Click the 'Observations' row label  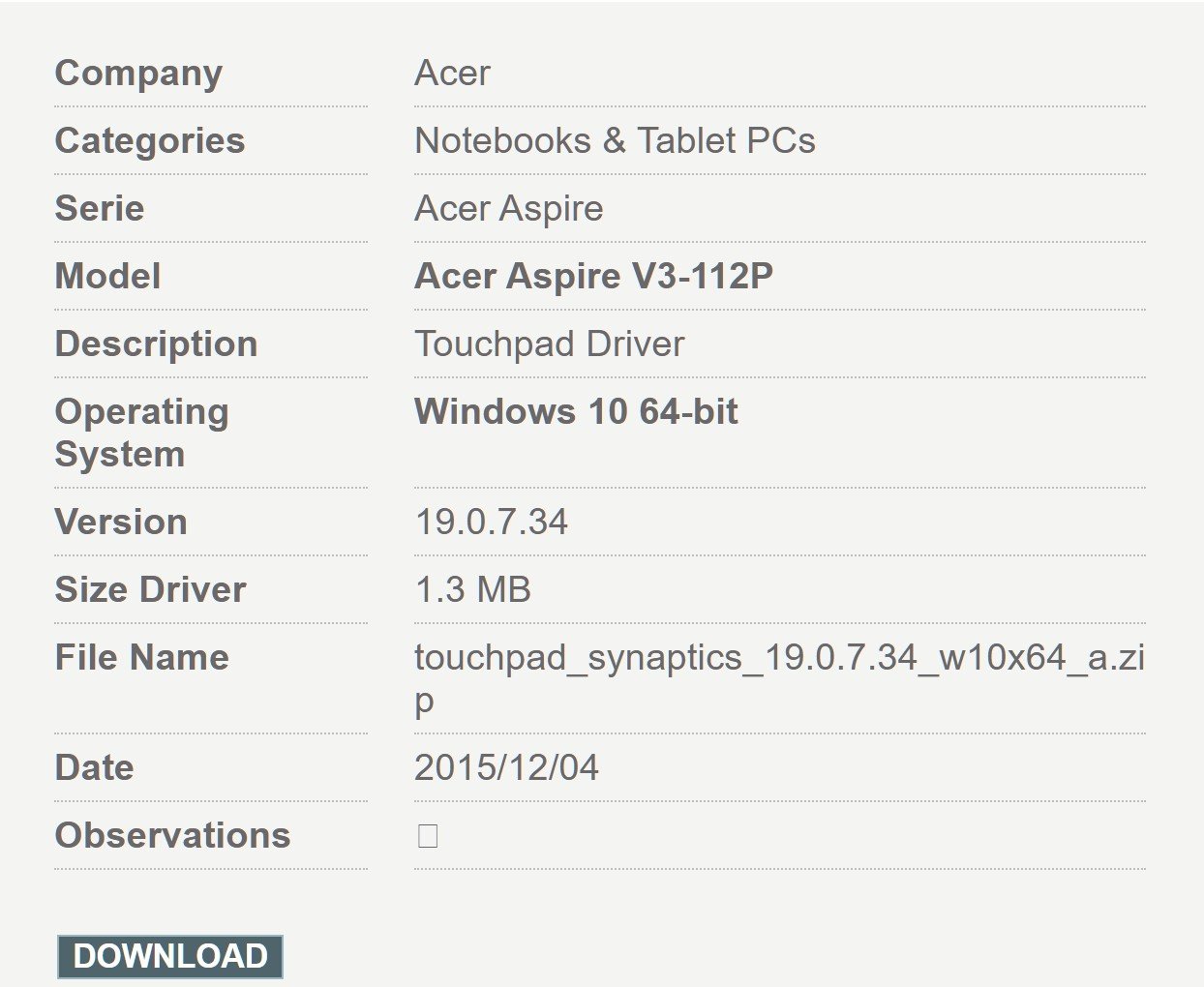click(x=173, y=835)
